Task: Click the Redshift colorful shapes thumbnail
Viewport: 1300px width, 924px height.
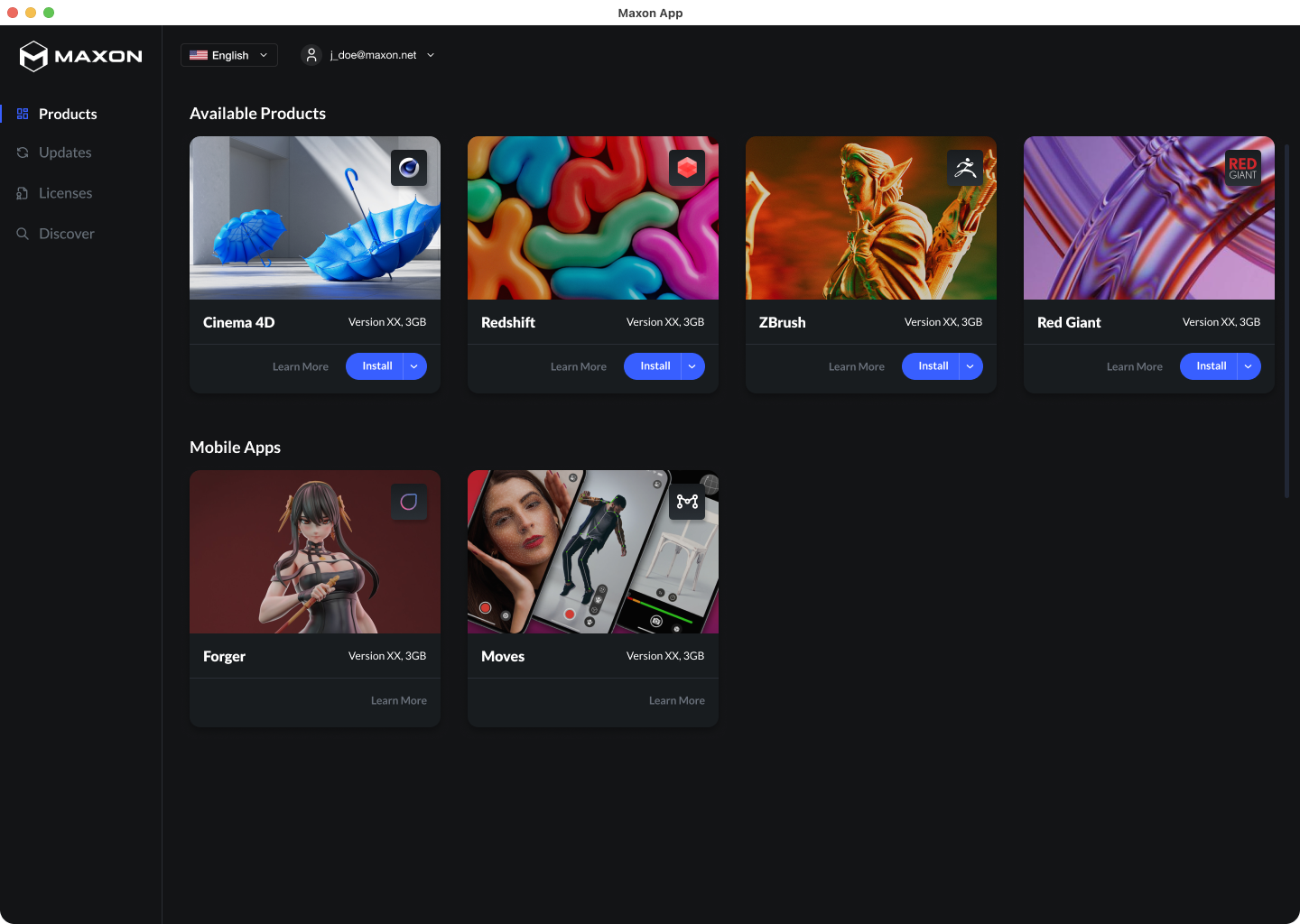Action: click(593, 218)
